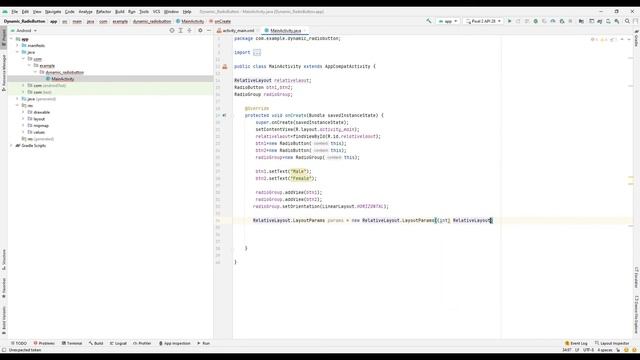Open the app run configuration dropdown
The width and height of the screenshot is (640, 360).
pyautogui.click(x=448, y=21)
